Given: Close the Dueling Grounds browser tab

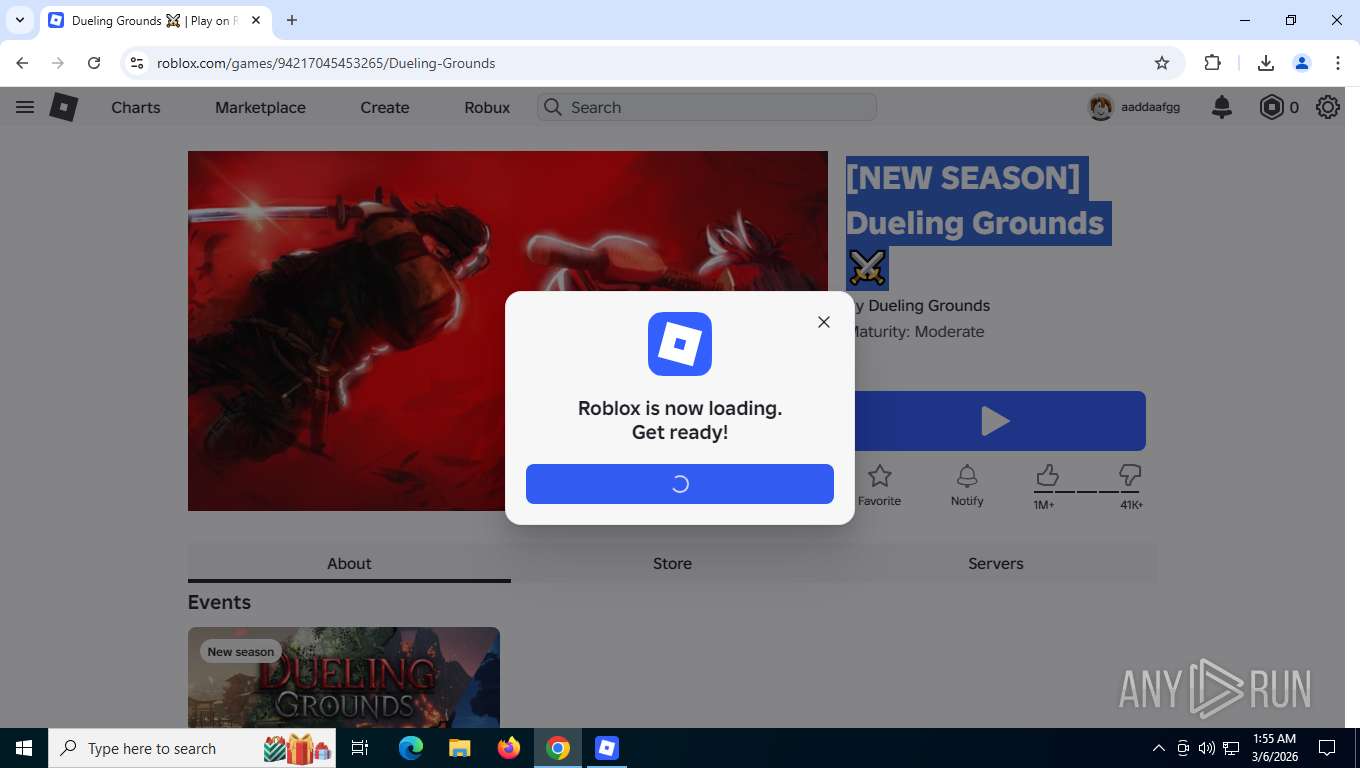Looking at the screenshot, I should point(256,20).
